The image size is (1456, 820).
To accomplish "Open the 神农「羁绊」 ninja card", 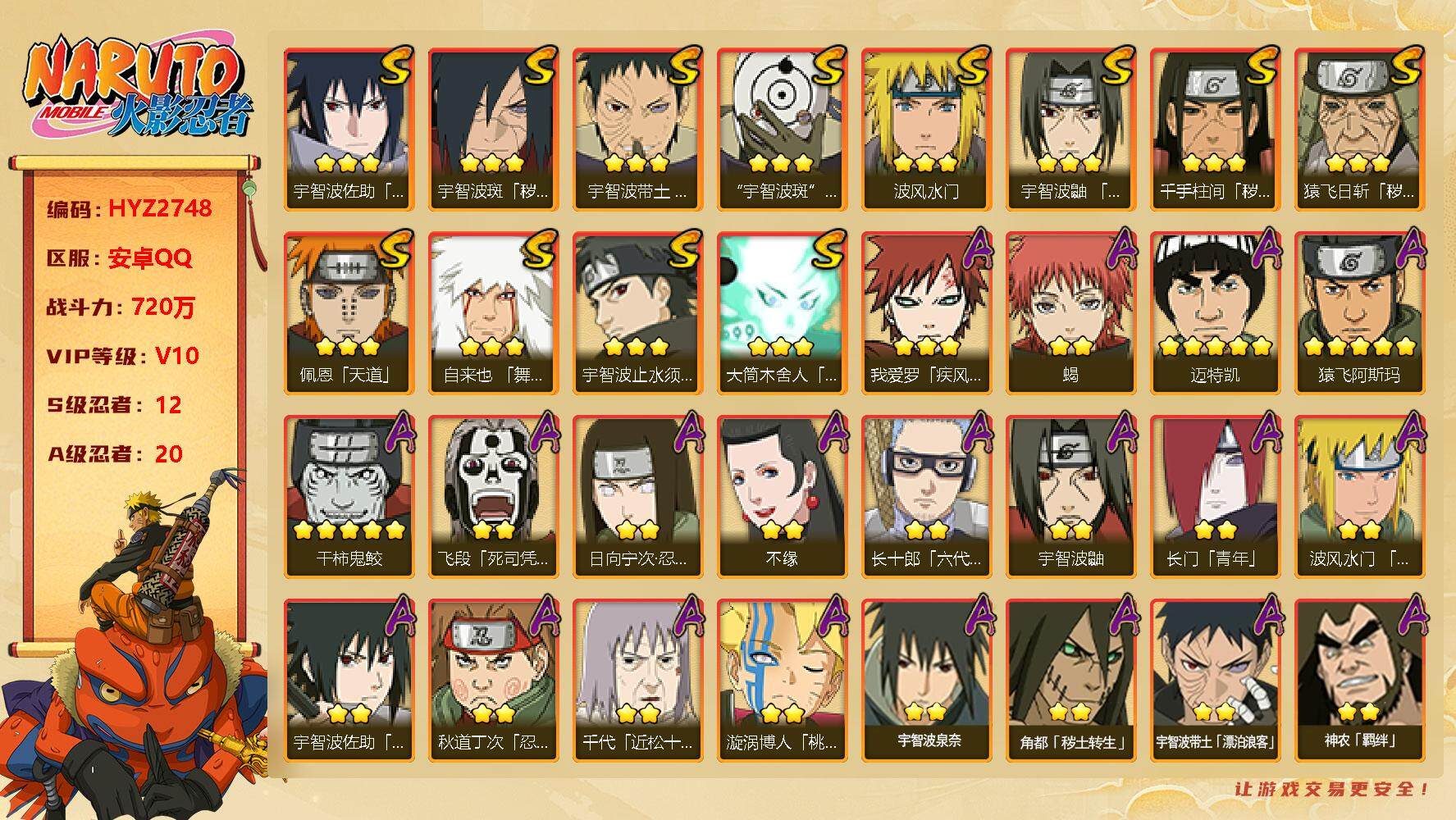I will [1359, 680].
